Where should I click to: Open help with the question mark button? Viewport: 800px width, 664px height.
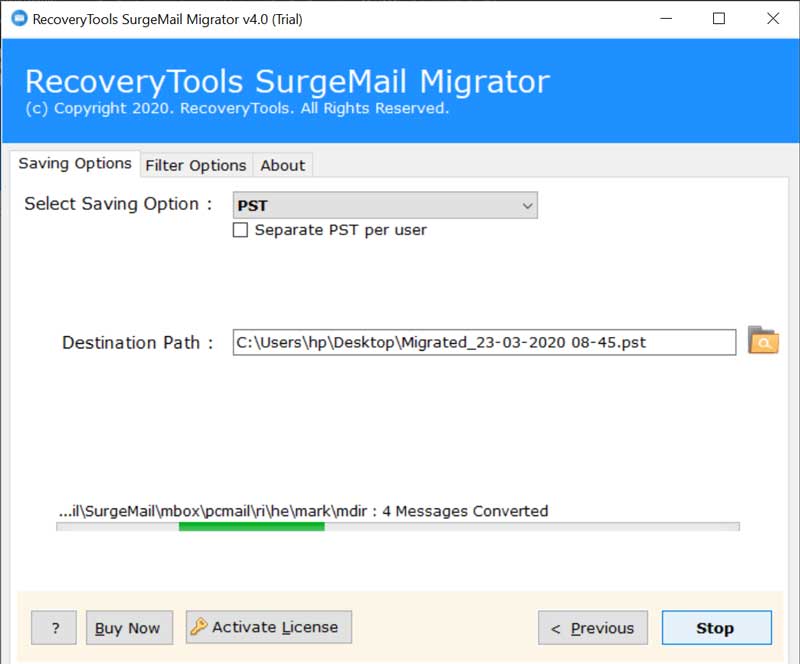pos(54,628)
